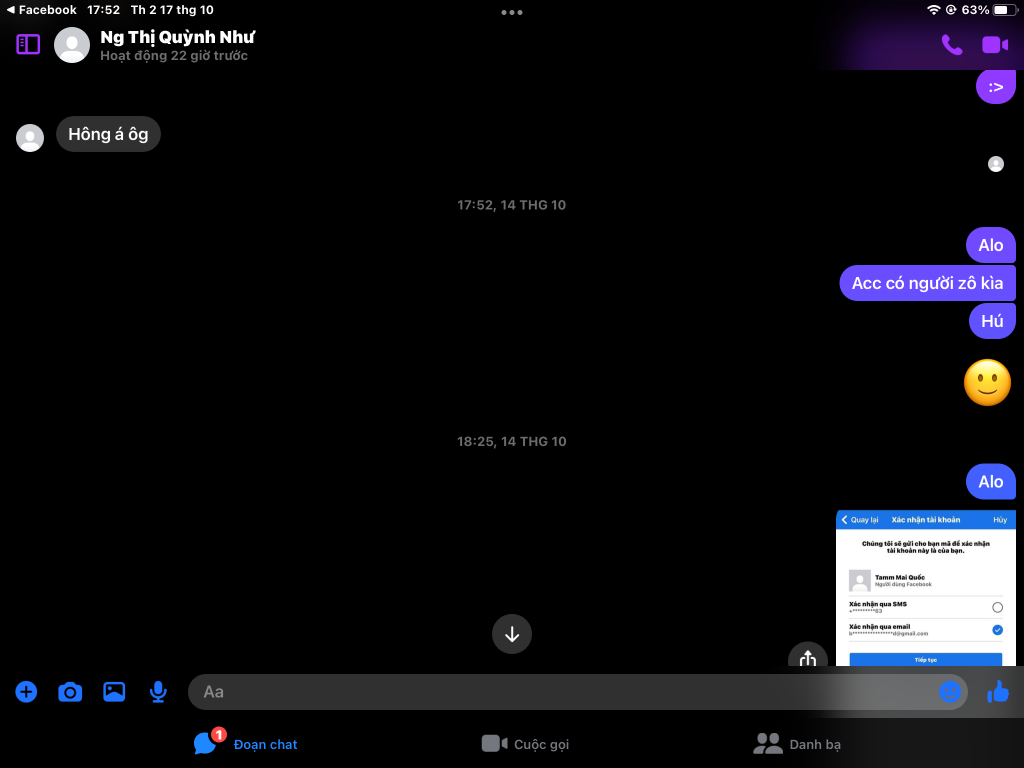The height and width of the screenshot is (768, 1024).
Task: Go back to Facebook app
Action: (41, 10)
